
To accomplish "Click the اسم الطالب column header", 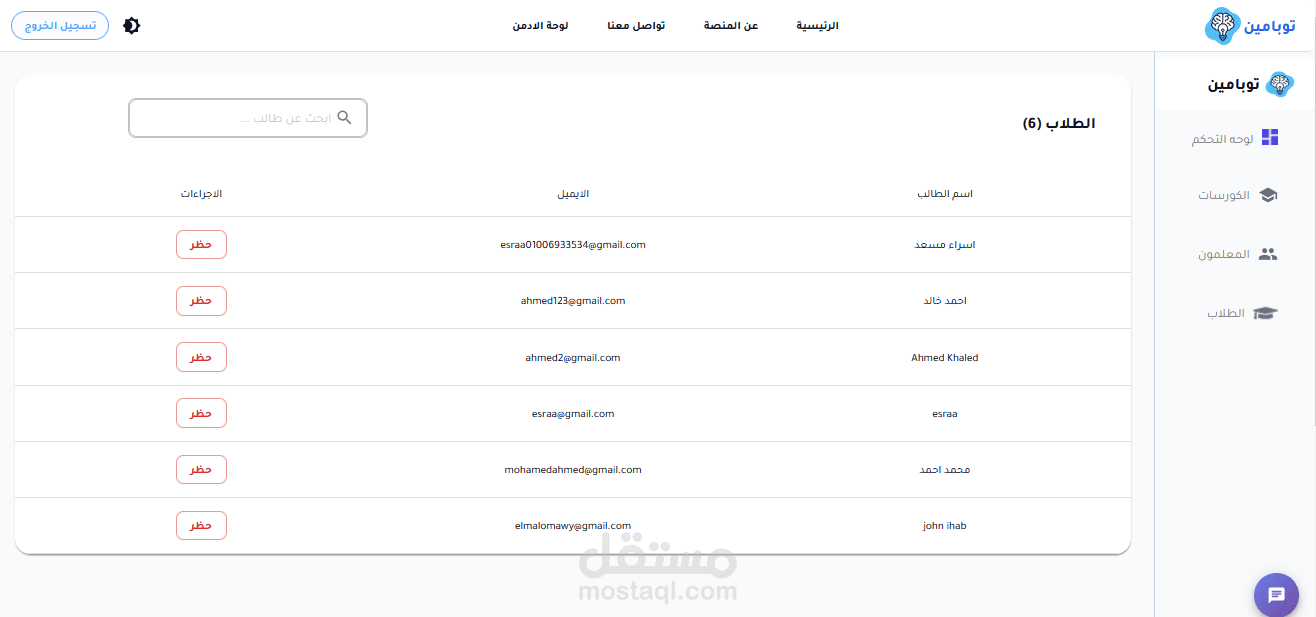I will coord(945,193).
